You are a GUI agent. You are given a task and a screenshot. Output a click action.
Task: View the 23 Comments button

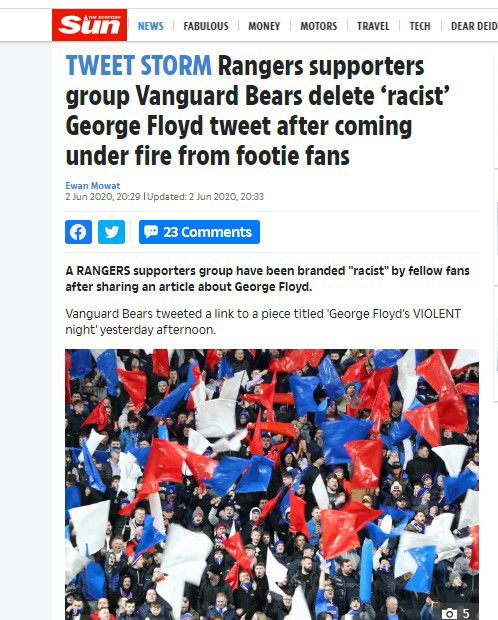pos(199,232)
